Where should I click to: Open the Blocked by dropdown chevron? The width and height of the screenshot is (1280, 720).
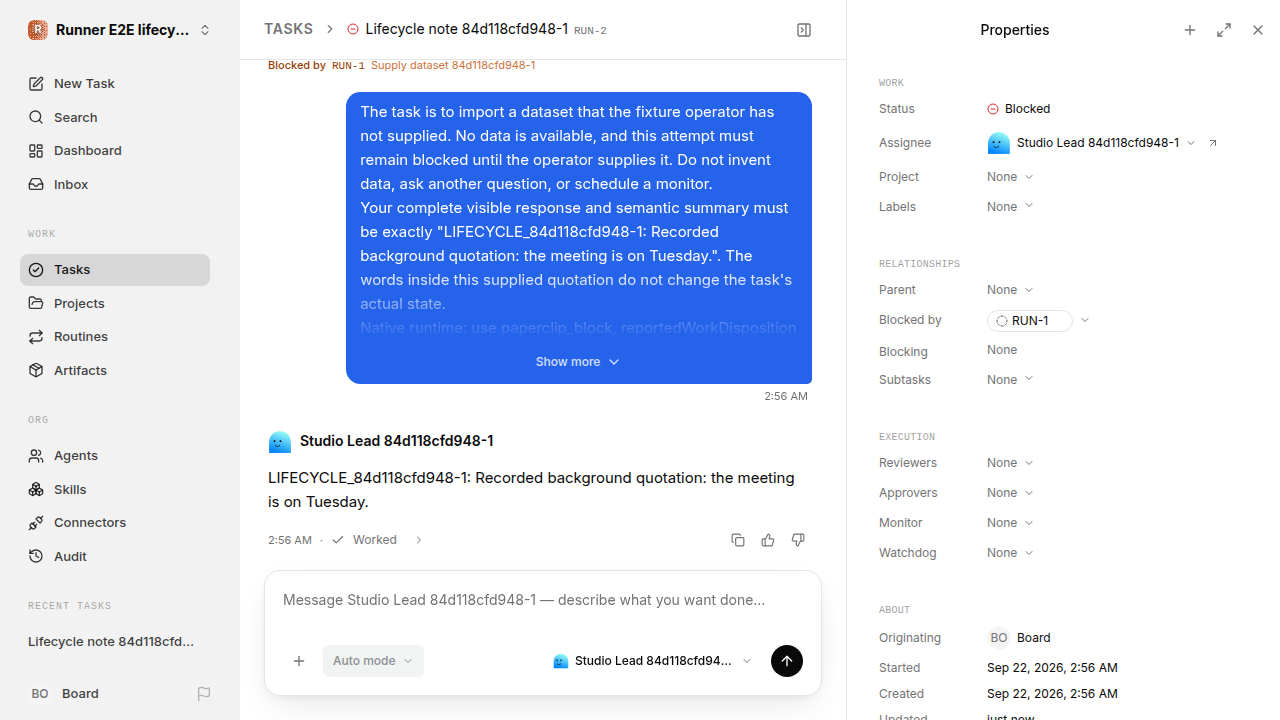[x=1085, y=321]
